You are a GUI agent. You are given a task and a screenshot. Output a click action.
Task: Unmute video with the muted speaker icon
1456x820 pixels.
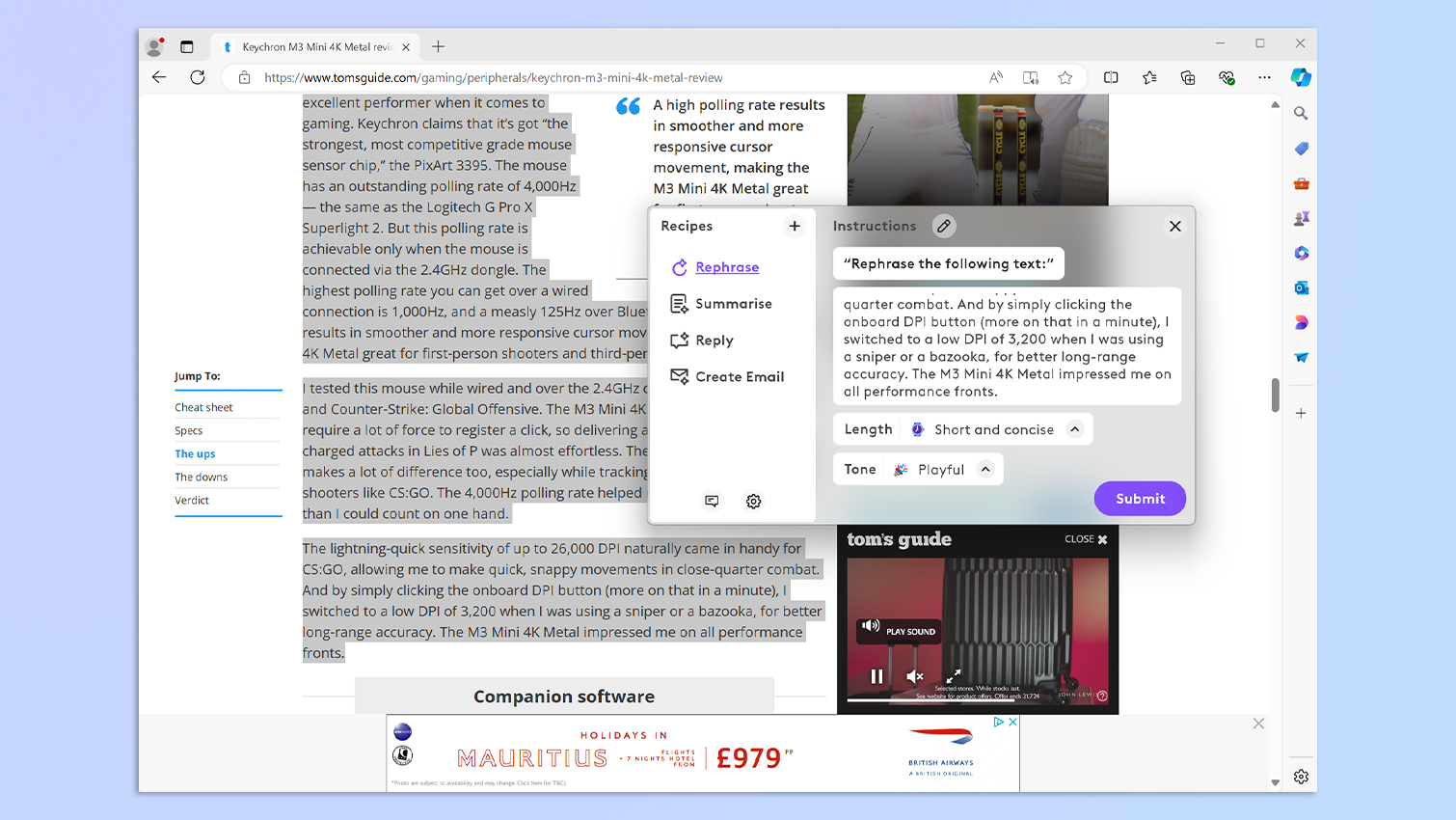pyautogui.click(x=915, y=676)
